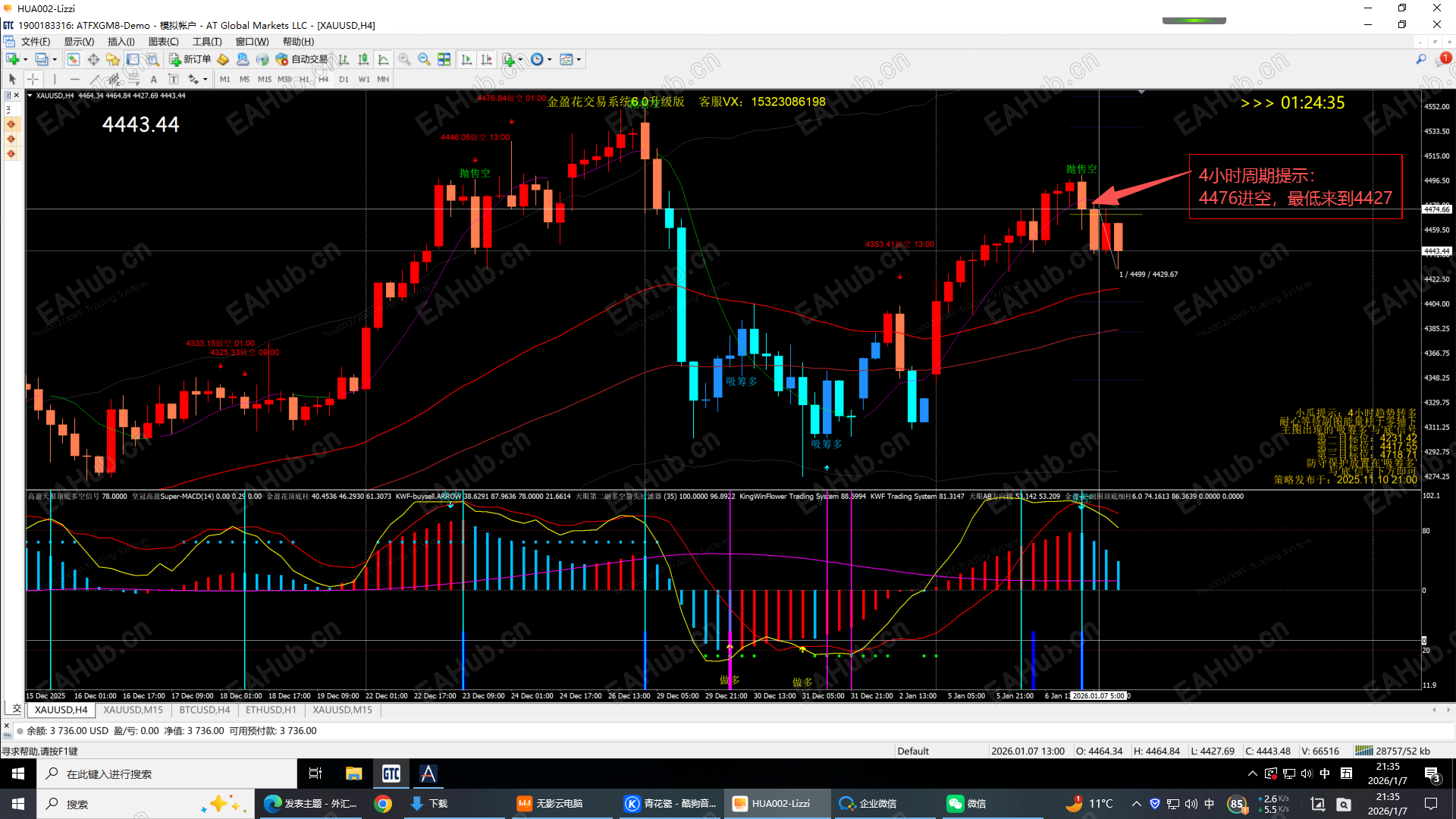This screenshot has width=1456, height=819.
Task: Expand the chart templates dropdown arrow
Action: [x=579, y=59]
